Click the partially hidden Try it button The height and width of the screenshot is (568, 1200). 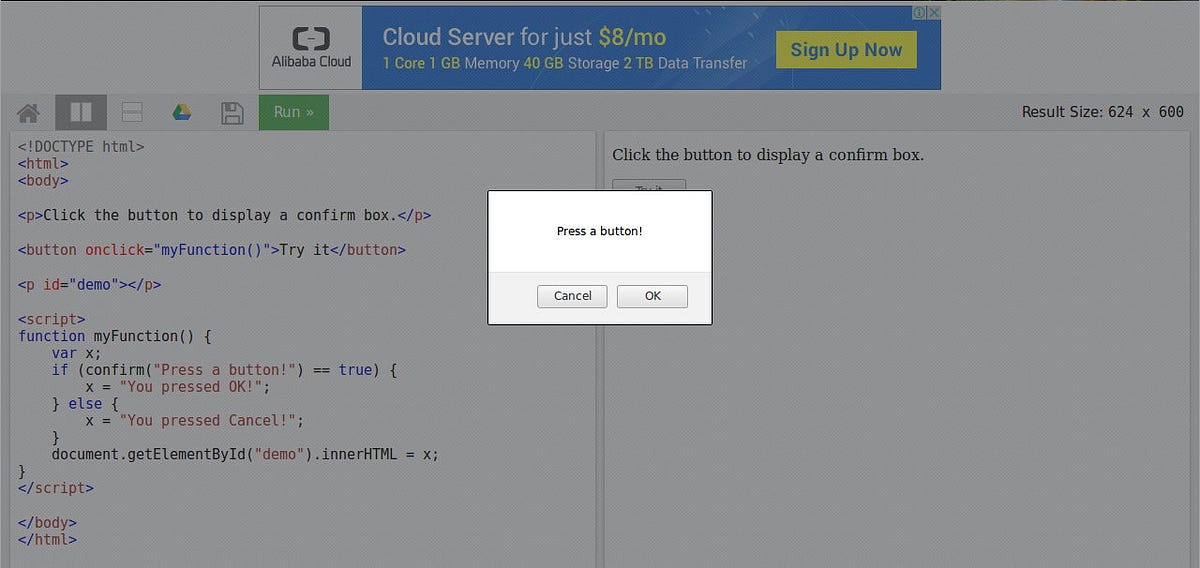[x=648, y=185]
